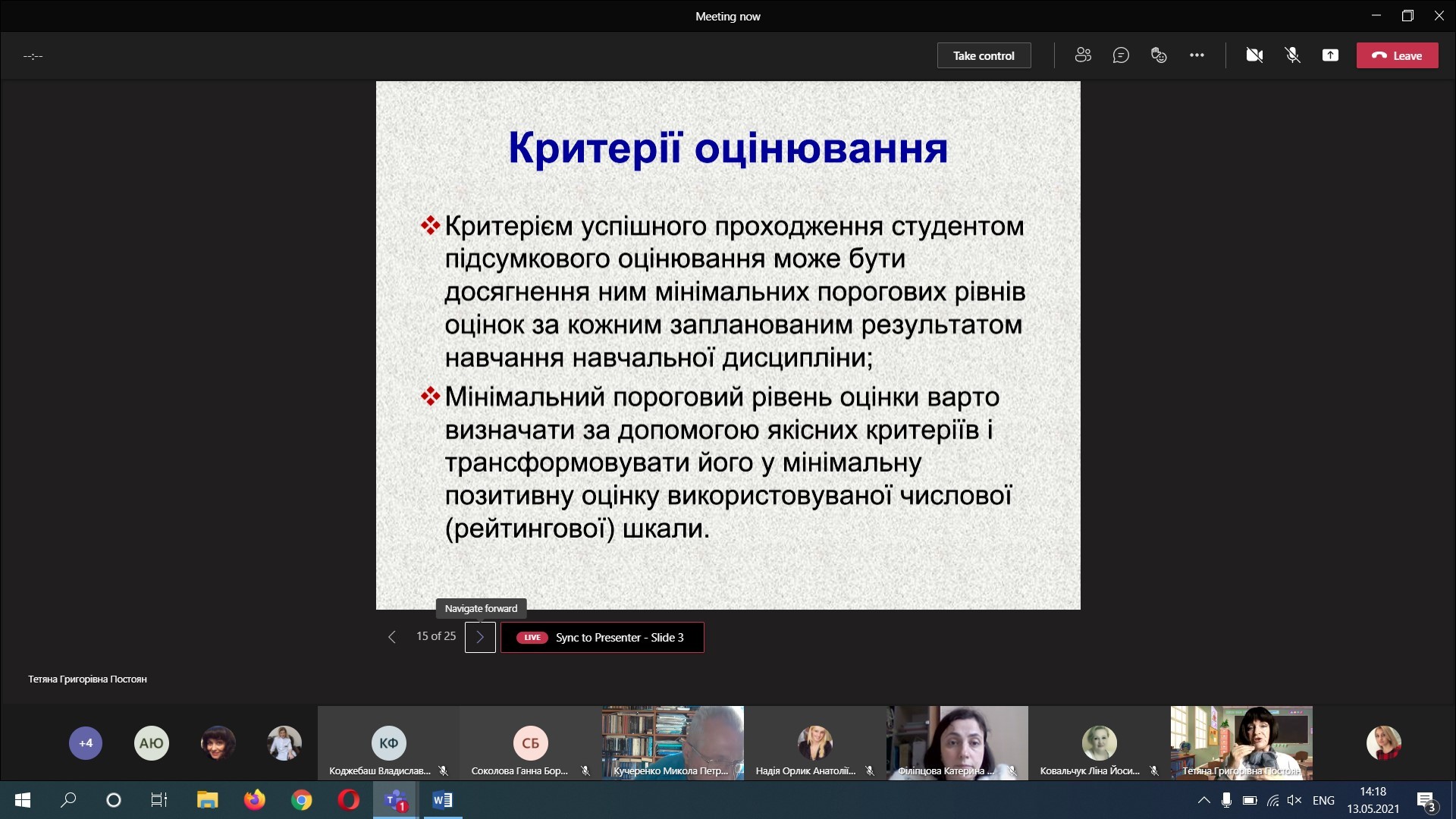Sync to Presenter Slide 3
The height and width of the screenshot is (819, 1456).
pos(602,637)
